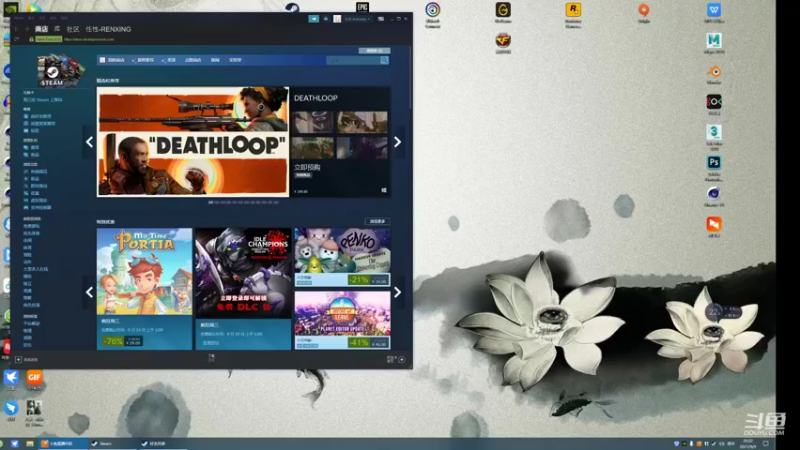This screenshot has height=450, width=800.
Task: Select the first carousel page dot
Action: pyautogui.click(x=211, y=203)
